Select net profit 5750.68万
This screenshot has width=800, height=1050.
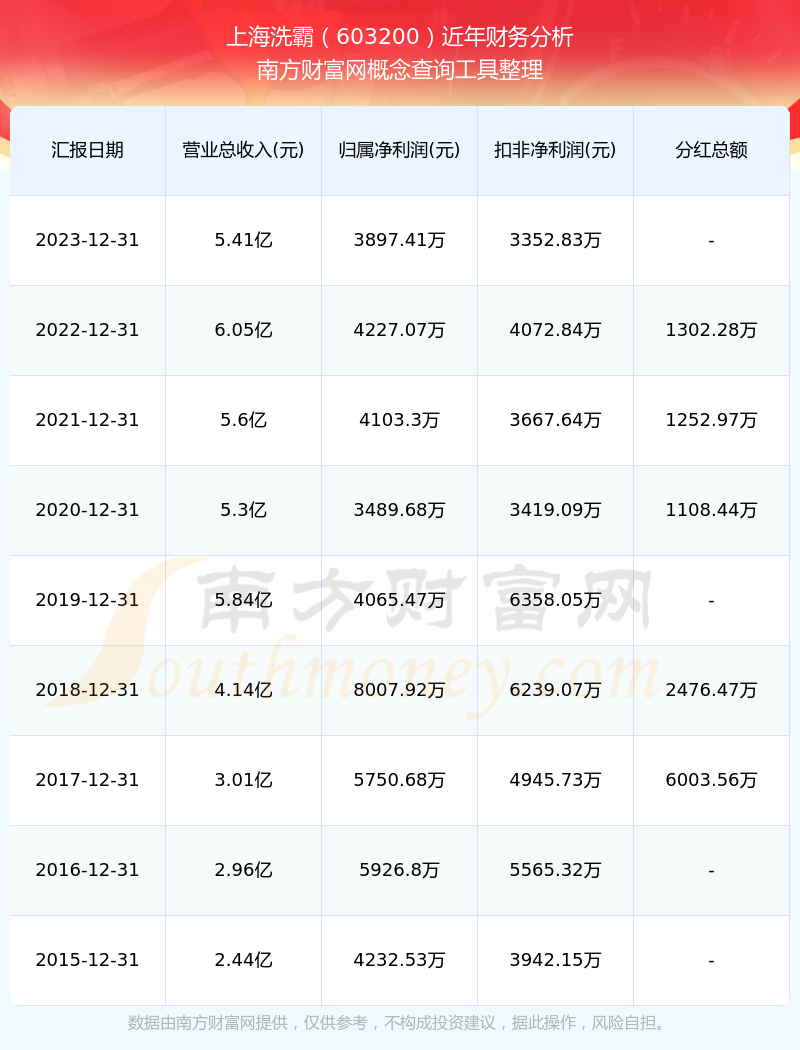[400, 780]
